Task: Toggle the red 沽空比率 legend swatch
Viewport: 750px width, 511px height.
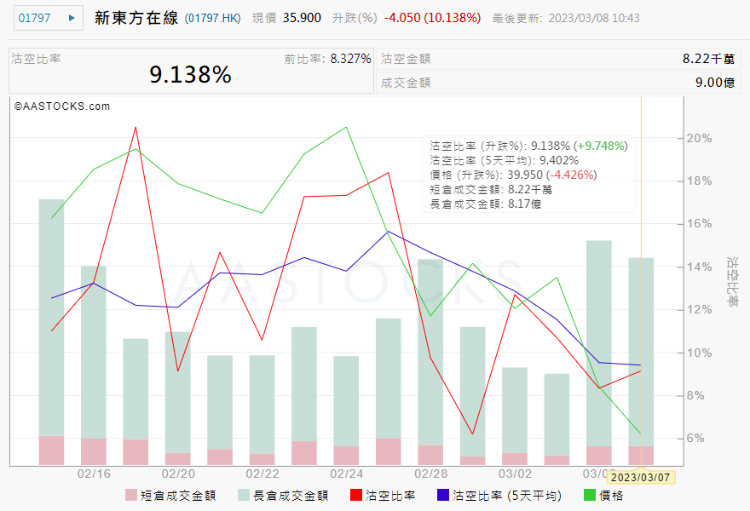Action: (x=356, y=495)
